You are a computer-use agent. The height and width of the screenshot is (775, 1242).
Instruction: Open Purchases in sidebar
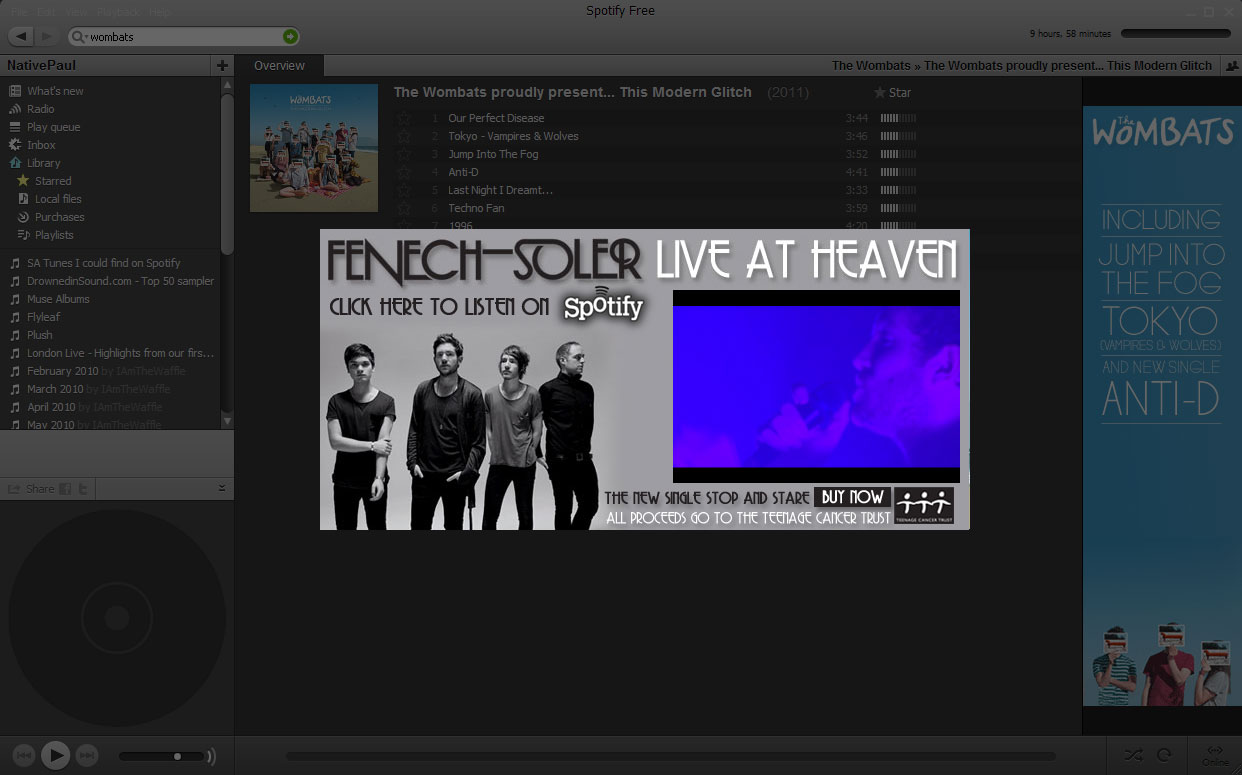59,217
